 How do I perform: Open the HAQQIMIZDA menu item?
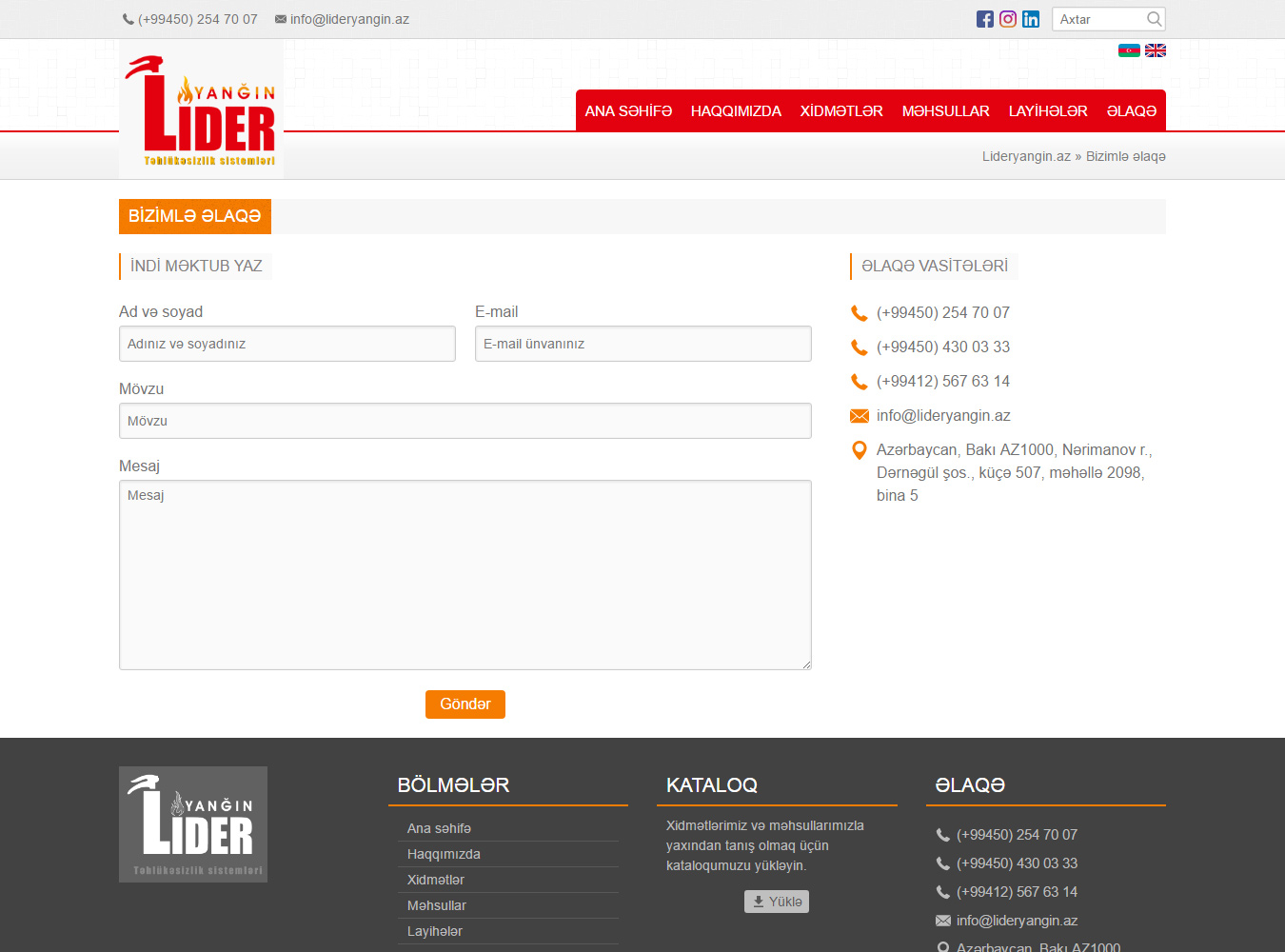click(x=736, y=111)
